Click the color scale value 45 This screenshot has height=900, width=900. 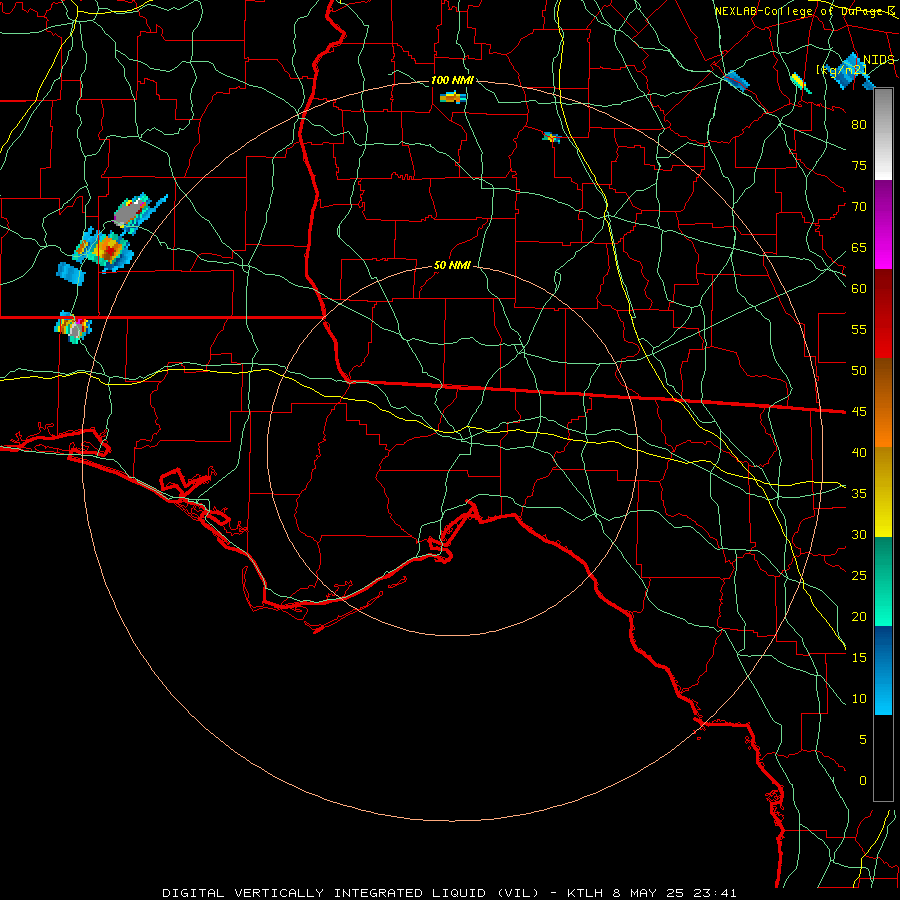pyautogui.click(x=859, y=412)
